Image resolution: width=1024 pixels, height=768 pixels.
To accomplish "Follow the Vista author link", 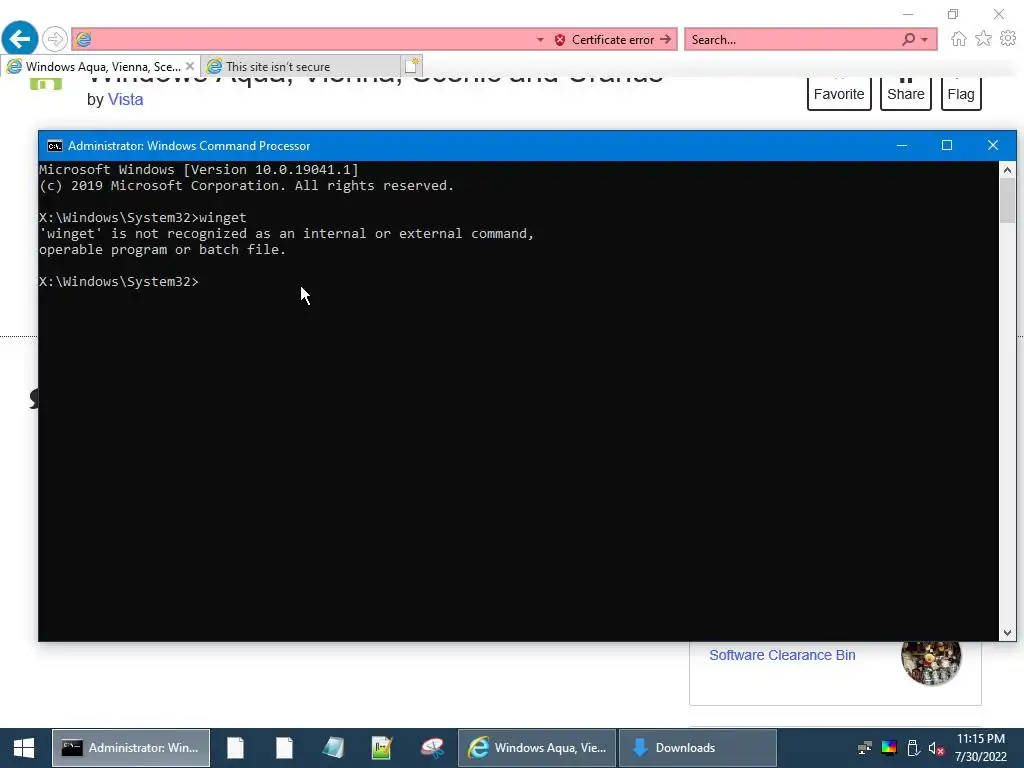I will click(125, 99).
